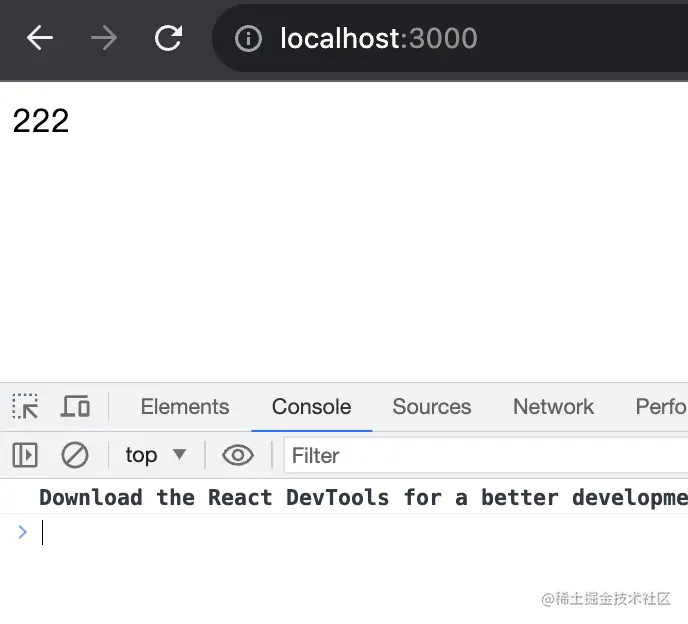Open the top context dropdown
Image resolution: width=688 pixels, height=624 pixels.
(156, 455)
